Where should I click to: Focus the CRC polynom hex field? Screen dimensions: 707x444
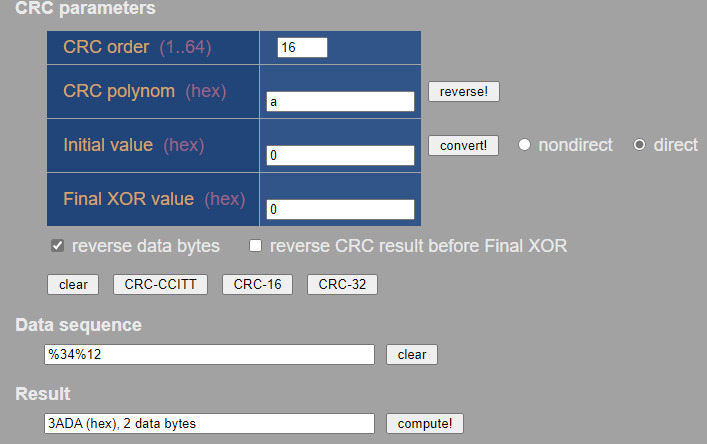340,101
